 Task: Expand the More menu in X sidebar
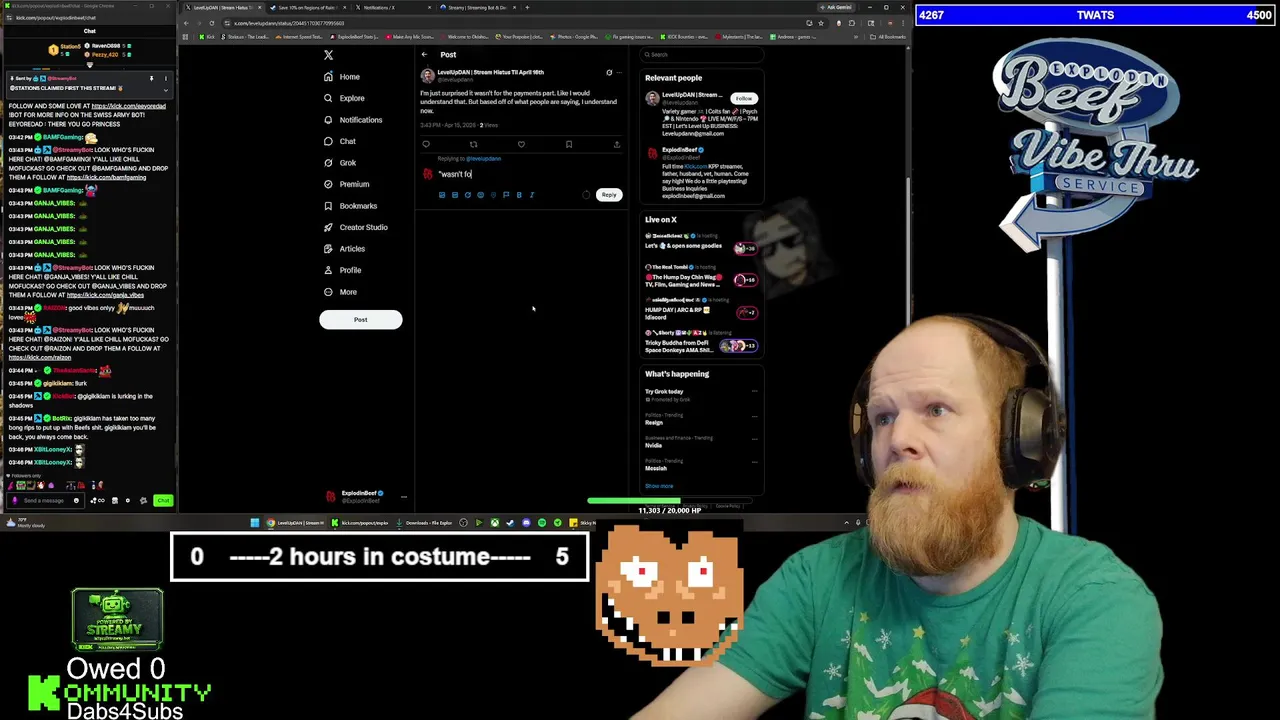[340, 292]
